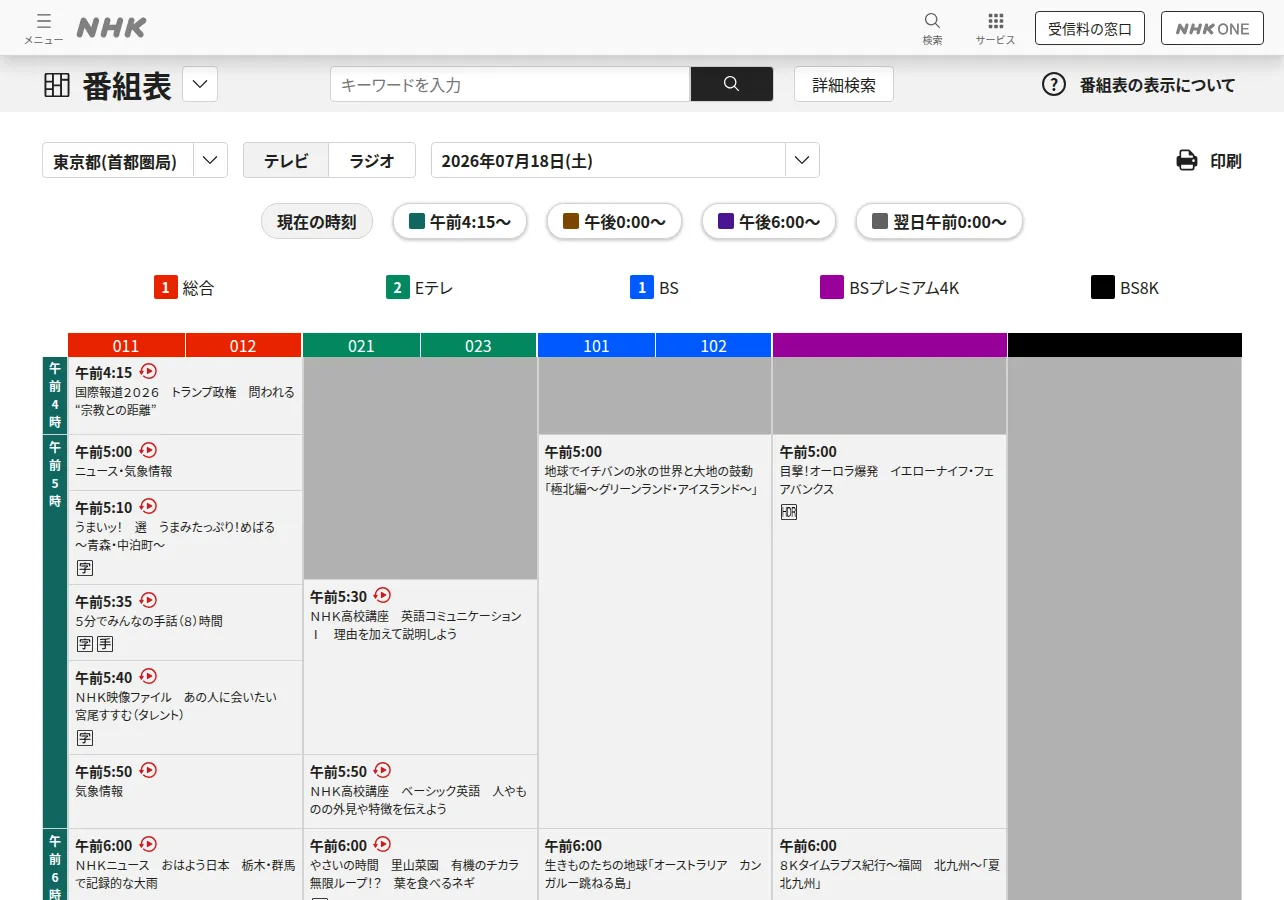Jump to 現在の時刻
The width and height of the screenshot is (1284, 900).
(317, 222)
